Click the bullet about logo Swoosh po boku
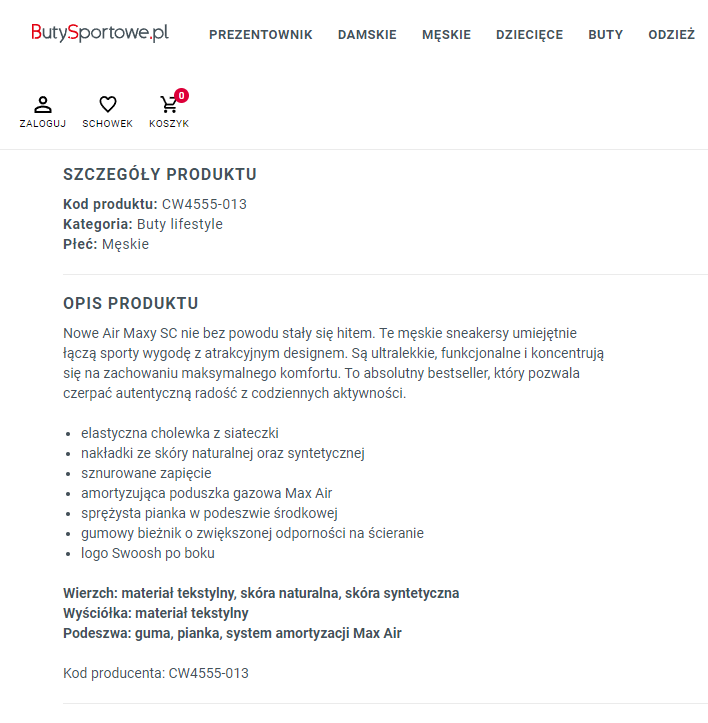 click(x=148, y=553)
